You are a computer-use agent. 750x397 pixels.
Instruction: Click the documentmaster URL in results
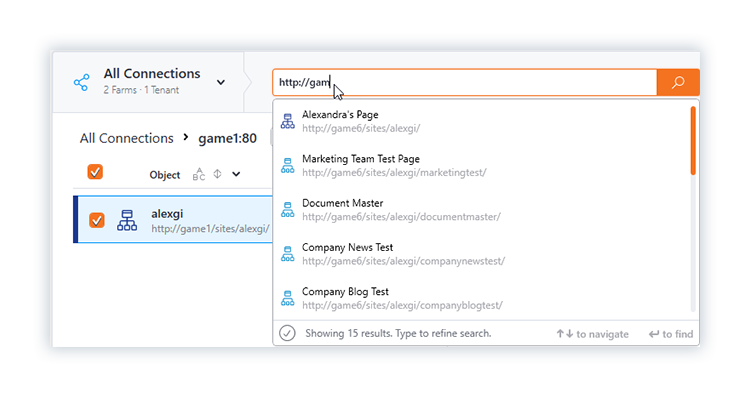(x=401, y=217)
